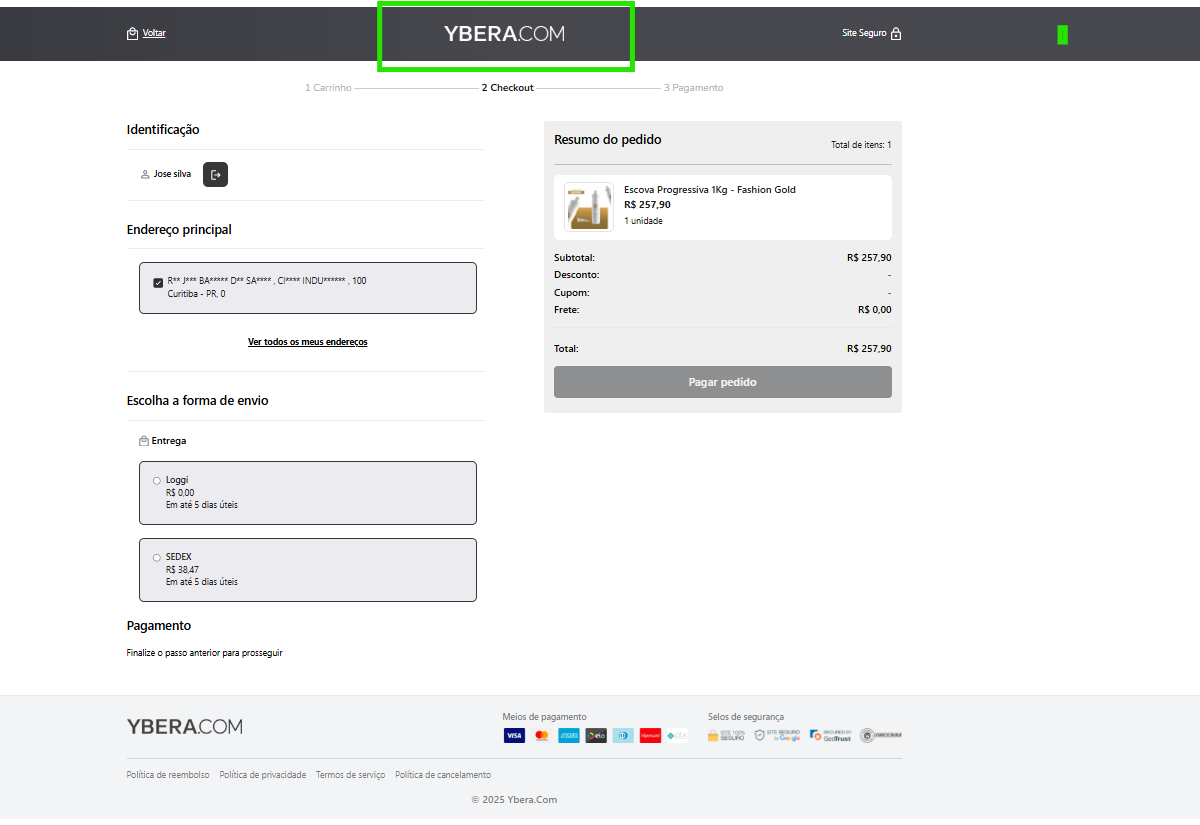
Task: Click the Site 100% Seguro security seal
Action: pyautogui.click(x=727, y=735)
